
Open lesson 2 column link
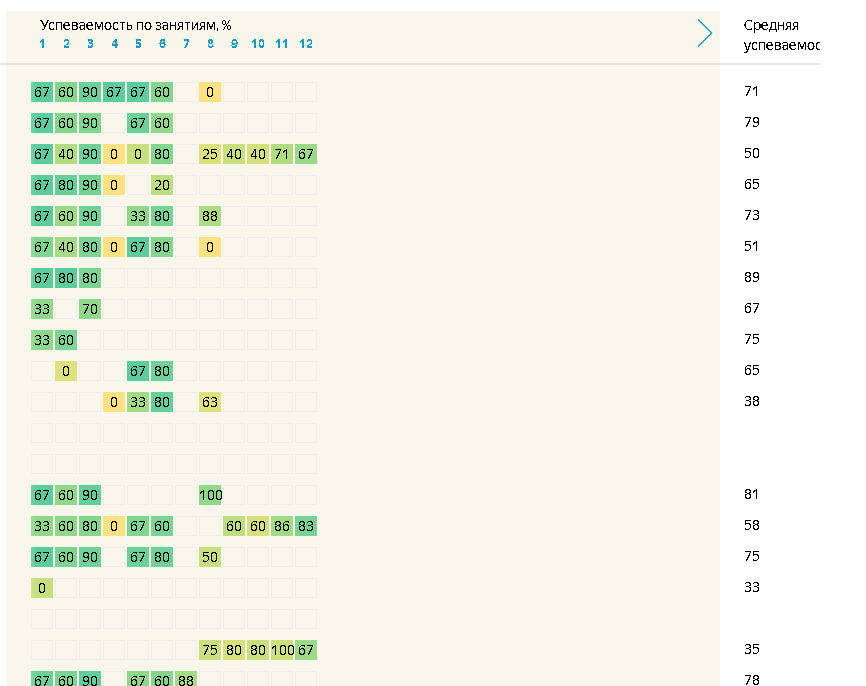tap(66, 44)
